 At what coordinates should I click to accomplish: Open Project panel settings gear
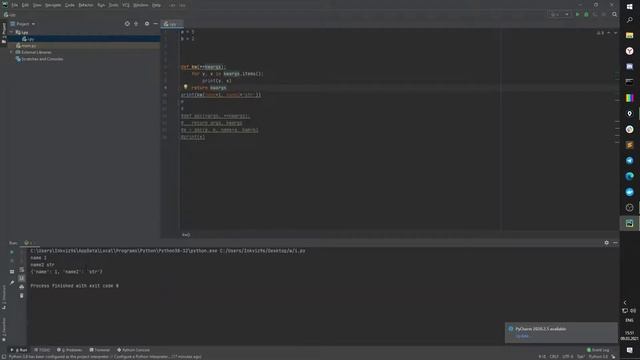click(x=147, y=24)
